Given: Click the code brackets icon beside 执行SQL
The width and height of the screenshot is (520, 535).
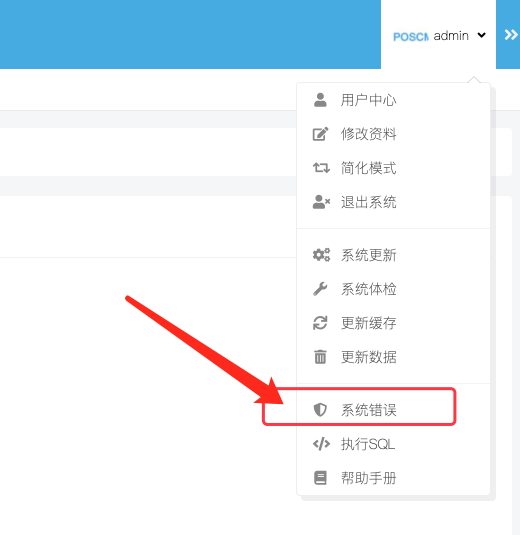Looking at the screenshot, I should point(321,444).
